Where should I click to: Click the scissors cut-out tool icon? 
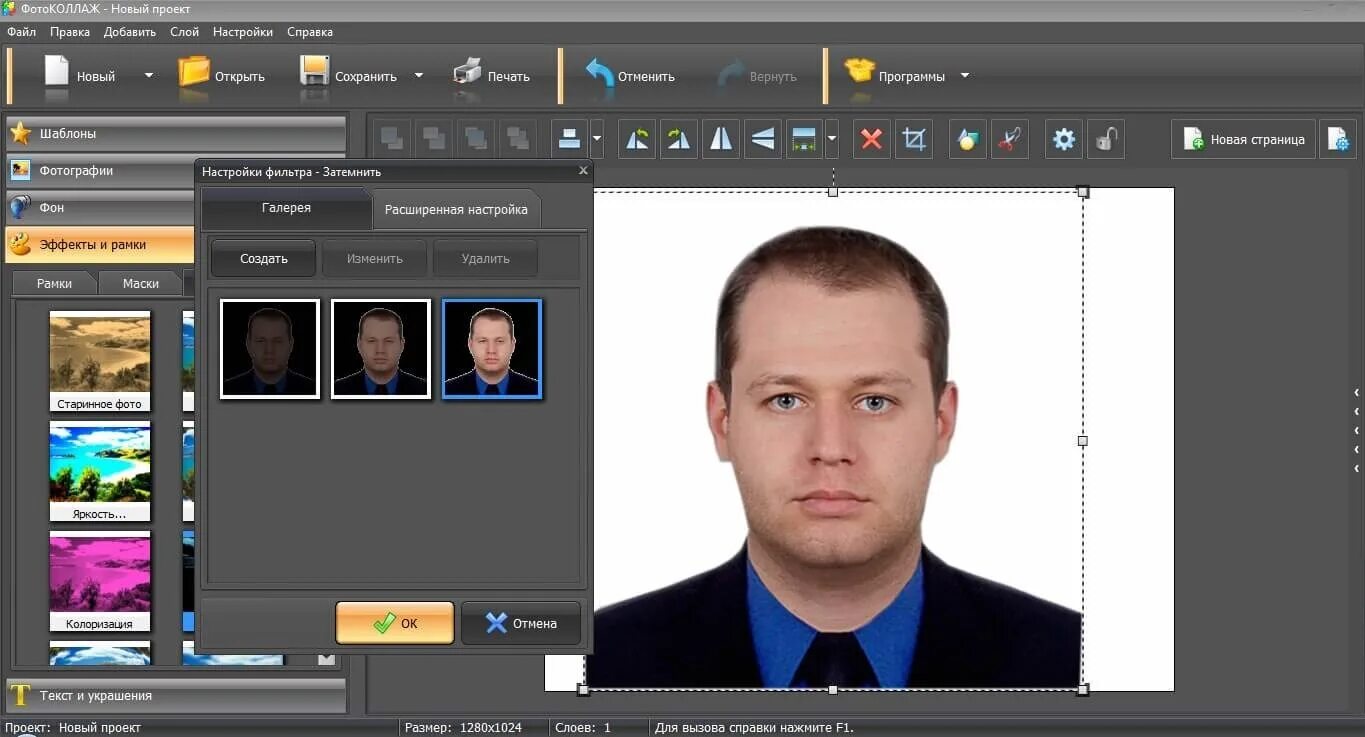coord(1010,139)
